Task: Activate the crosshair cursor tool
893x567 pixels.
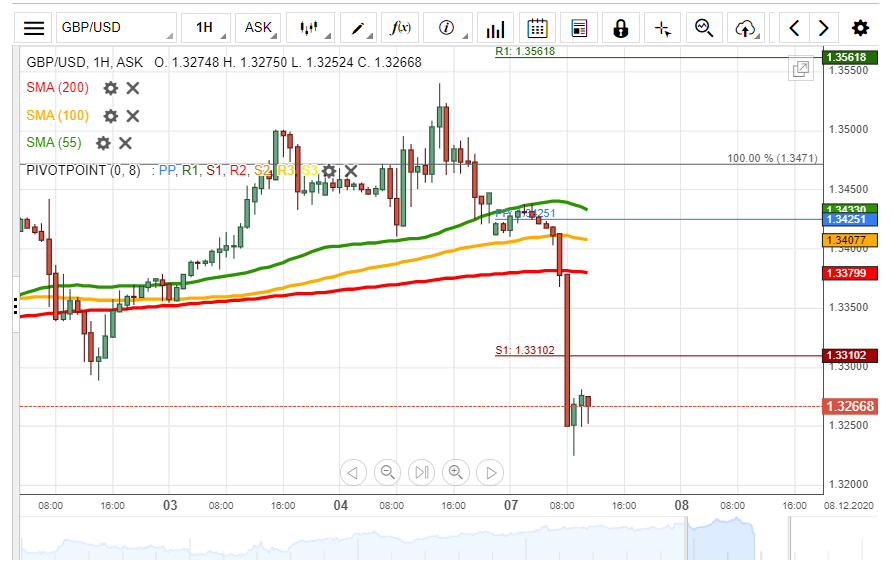Action: (662, 28)
